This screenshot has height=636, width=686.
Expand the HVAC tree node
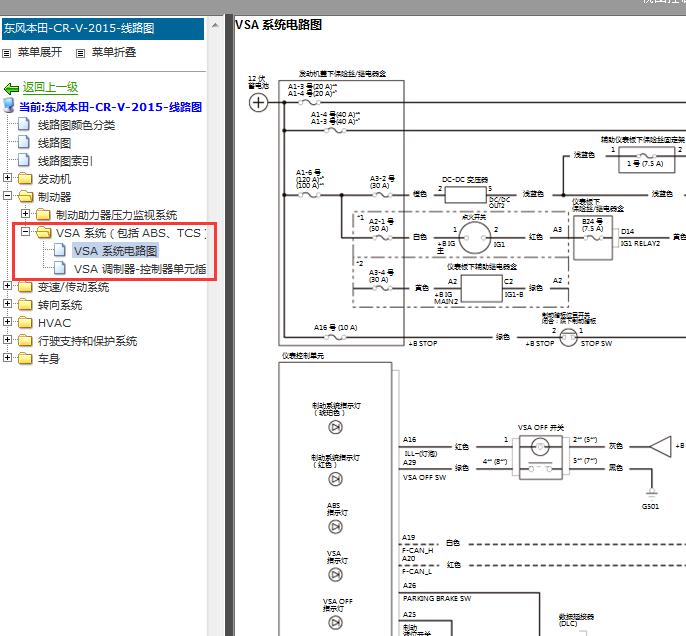click(x=7, y=321)
